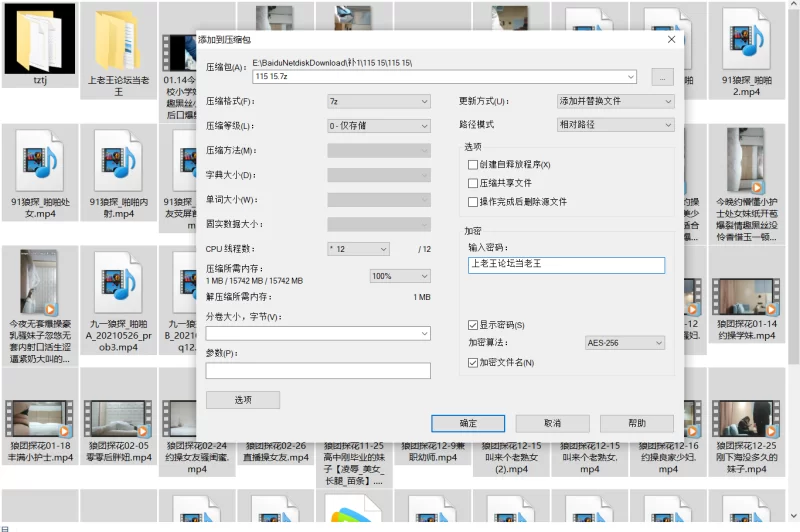Open the disabled 单词大小 dropdown
Image resolution: width=800 pixels, height=532 pixels.
[379, 199]
